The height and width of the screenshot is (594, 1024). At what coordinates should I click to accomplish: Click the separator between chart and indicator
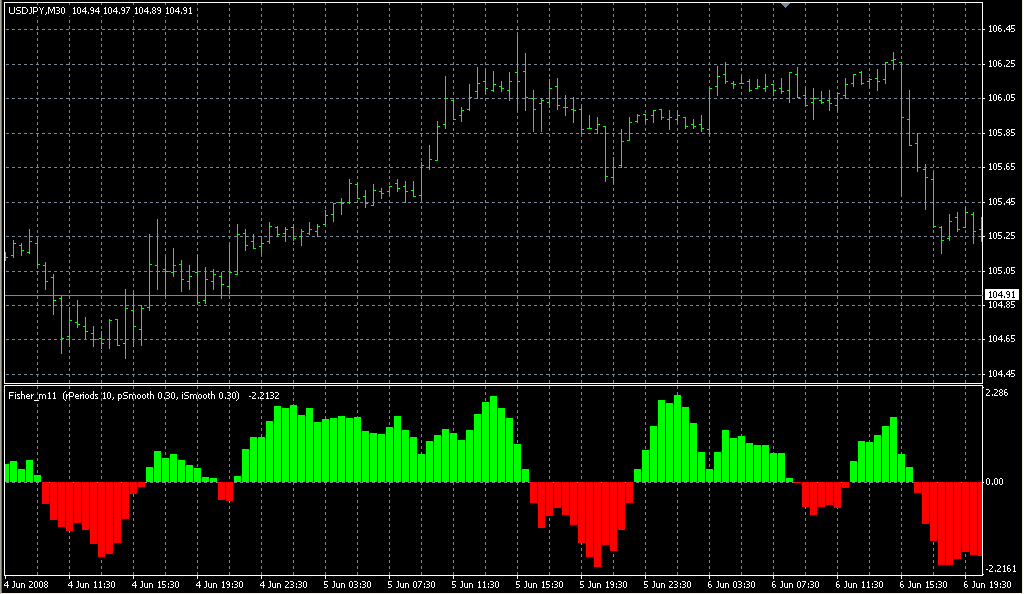tap(493, 384)
